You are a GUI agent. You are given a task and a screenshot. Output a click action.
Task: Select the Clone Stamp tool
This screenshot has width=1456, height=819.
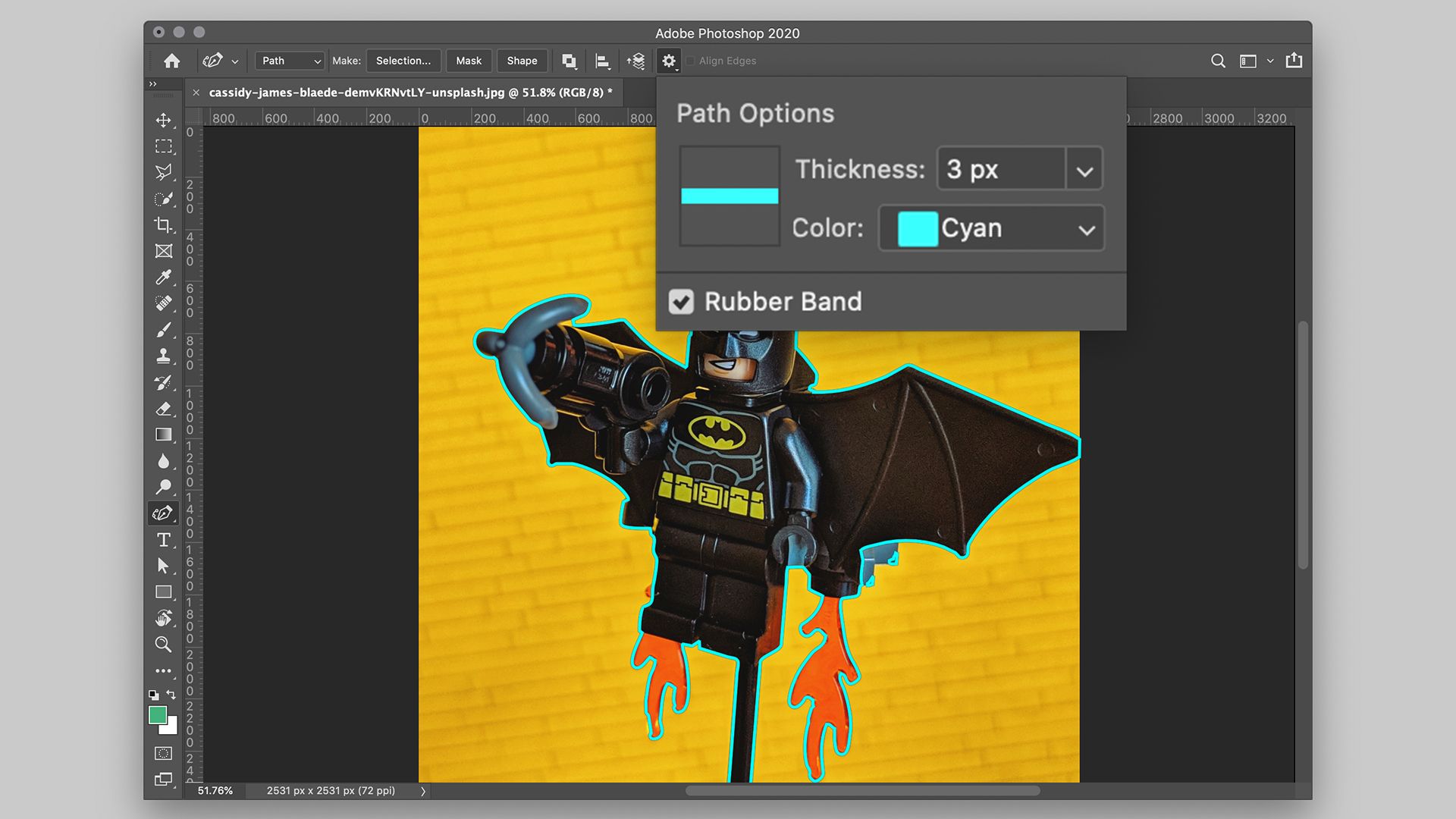click(x=163, y=353)
